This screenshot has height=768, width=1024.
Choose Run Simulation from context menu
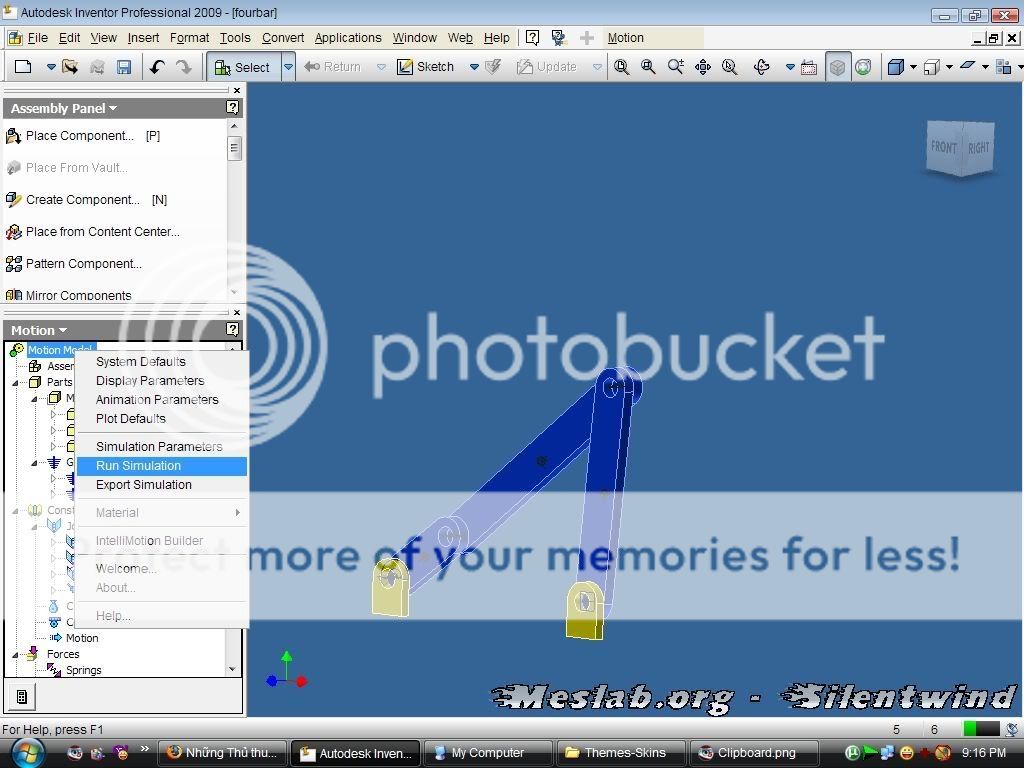162,466
